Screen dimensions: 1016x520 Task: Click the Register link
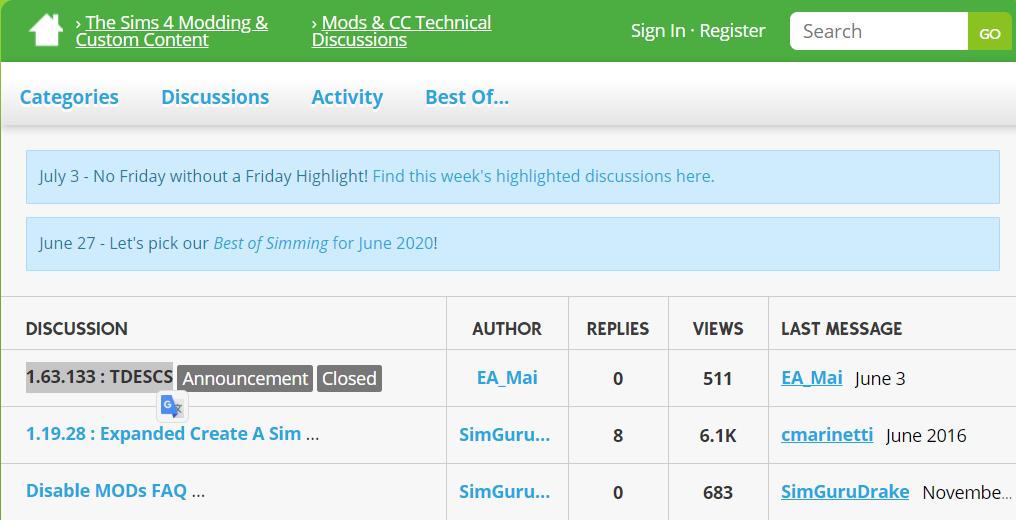point(732,31)
